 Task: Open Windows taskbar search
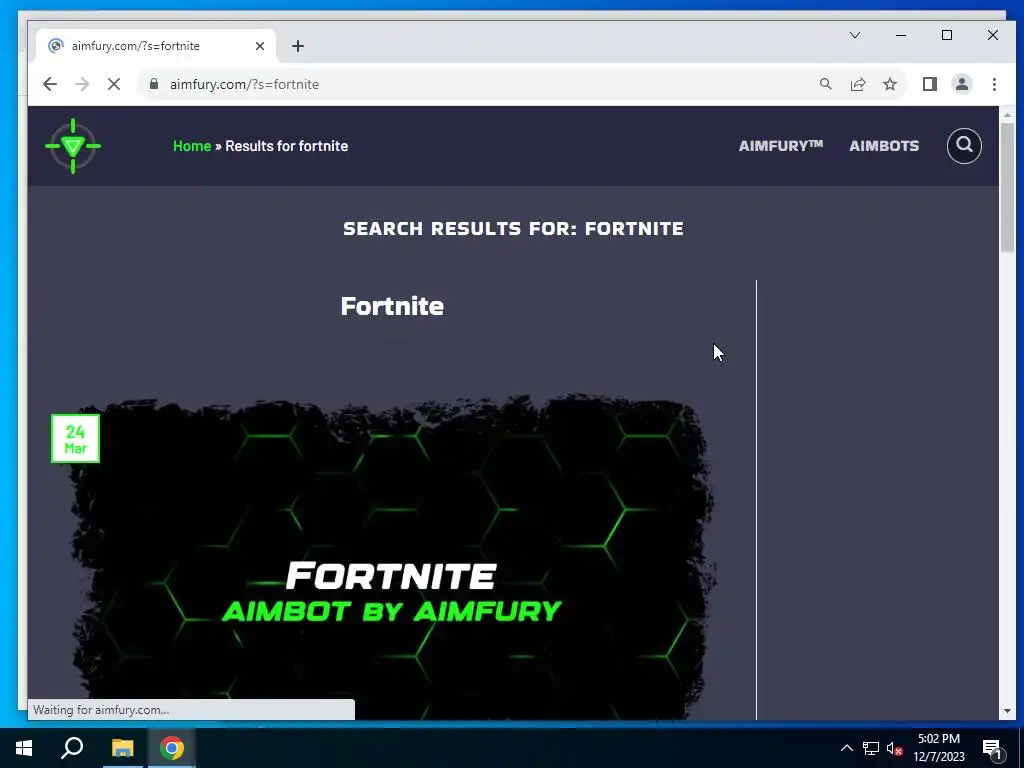point(72,748)
